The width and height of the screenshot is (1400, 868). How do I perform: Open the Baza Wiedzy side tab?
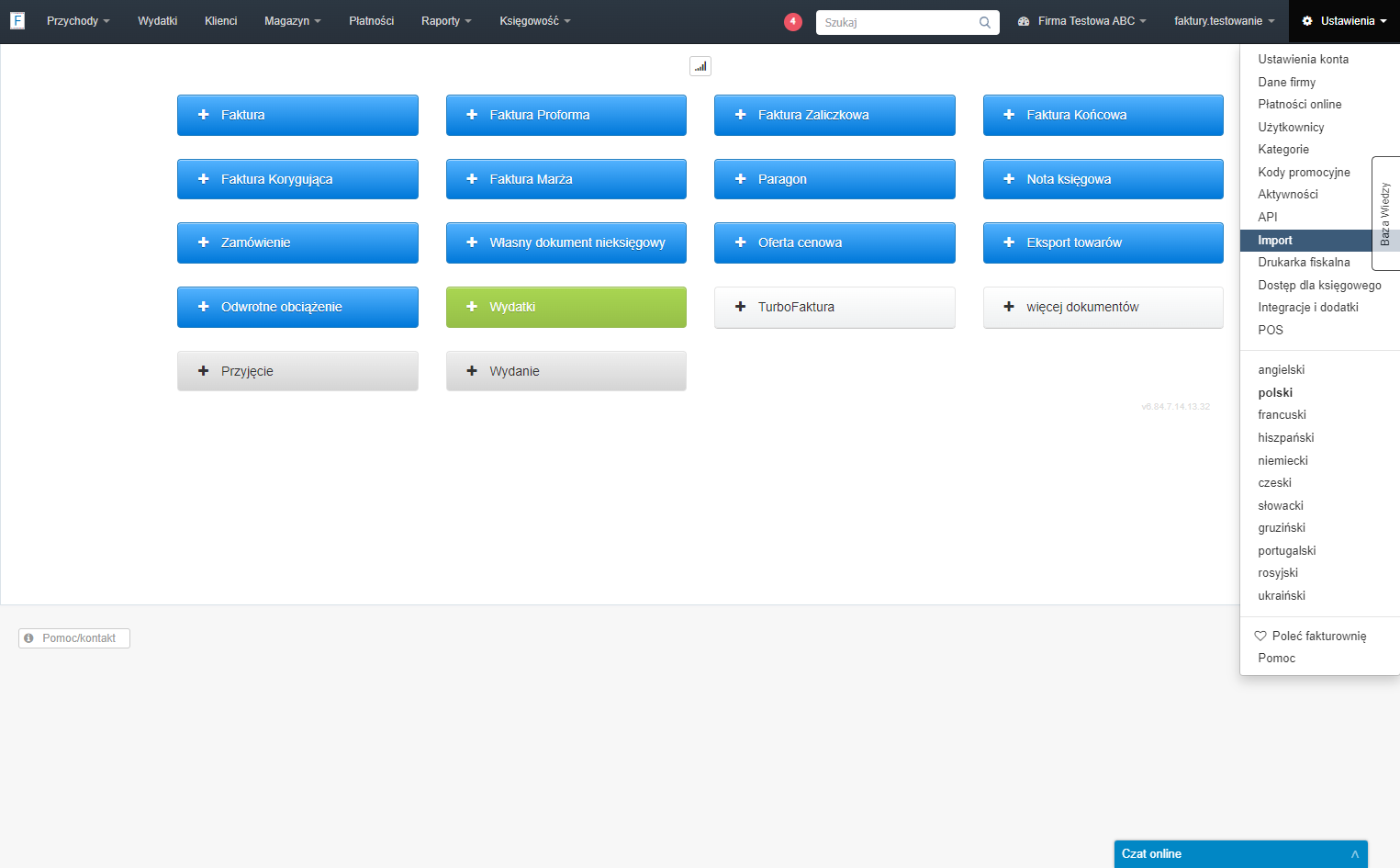1385,213
